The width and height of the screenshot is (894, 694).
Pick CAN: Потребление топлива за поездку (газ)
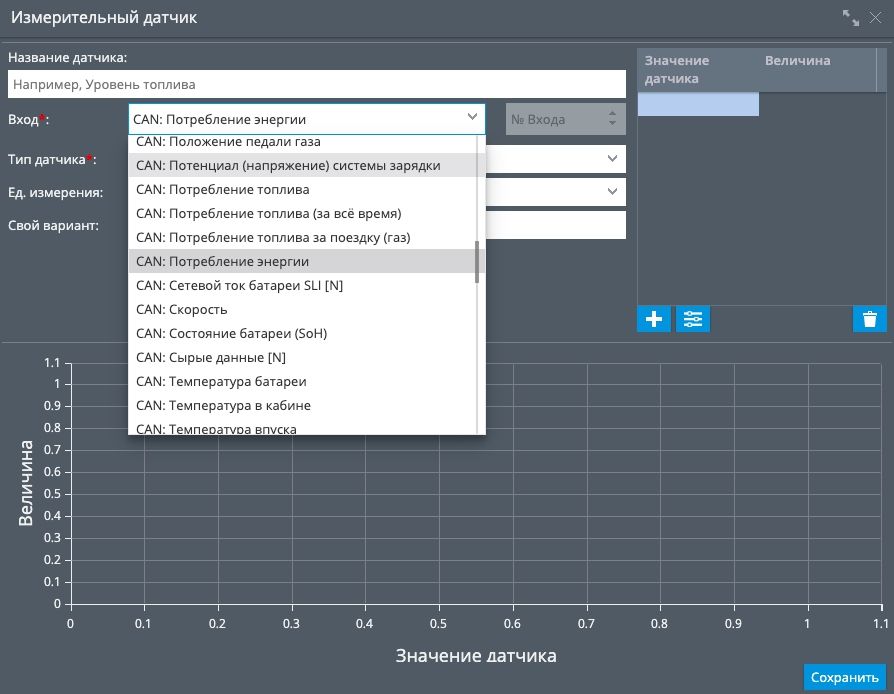pos(307,237)
